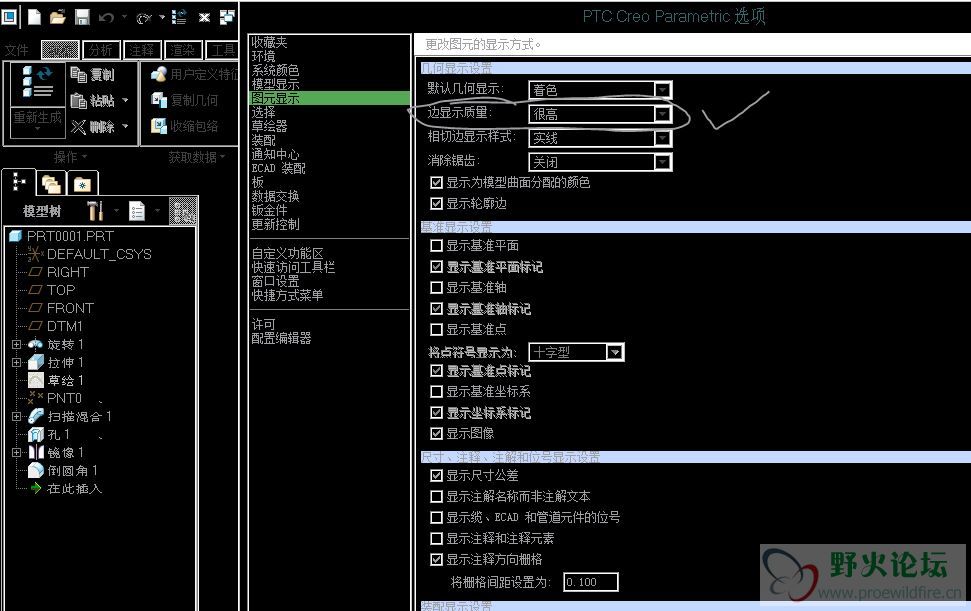Switch to the 分析 ribbon tab
The height and width of the screenshot is (611, 971).
[101, 50]
